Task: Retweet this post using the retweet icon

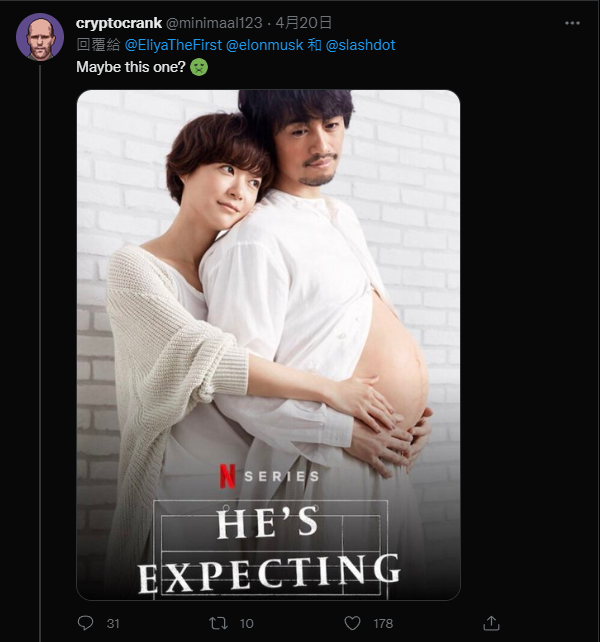Action: click(218, 623)
